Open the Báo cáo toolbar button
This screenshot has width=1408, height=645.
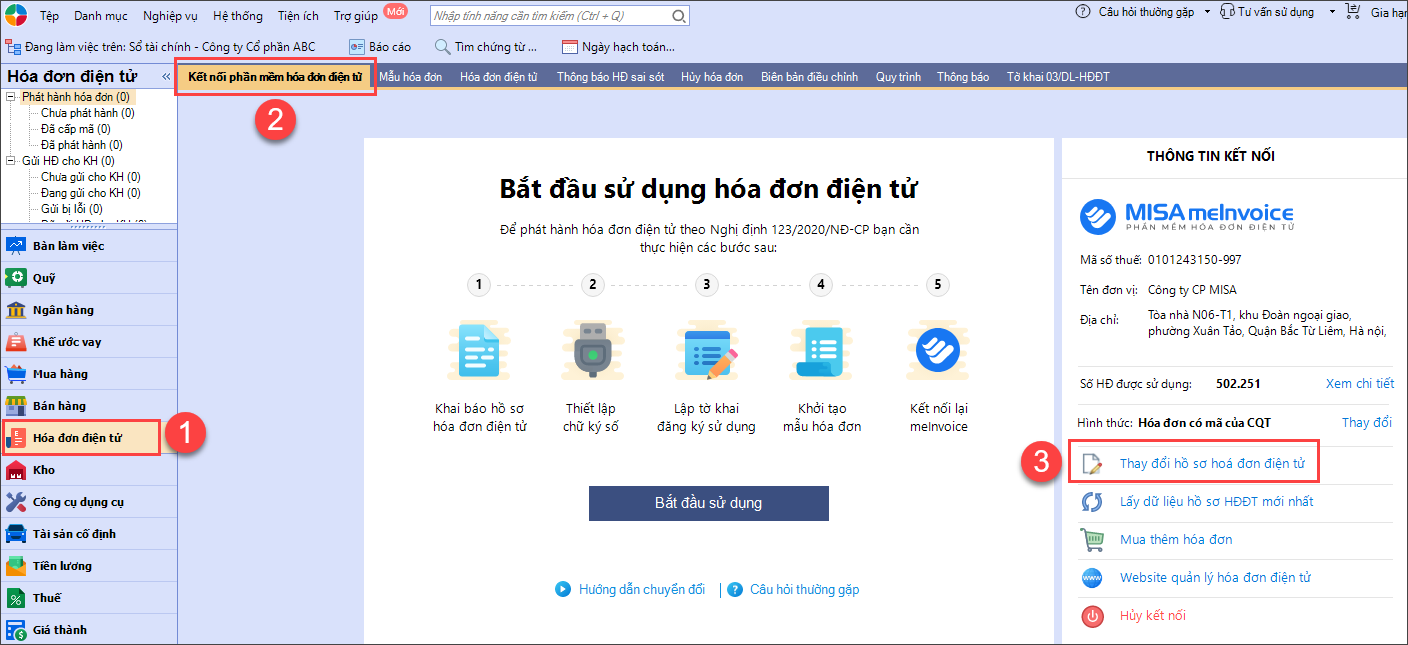point(379,47)
